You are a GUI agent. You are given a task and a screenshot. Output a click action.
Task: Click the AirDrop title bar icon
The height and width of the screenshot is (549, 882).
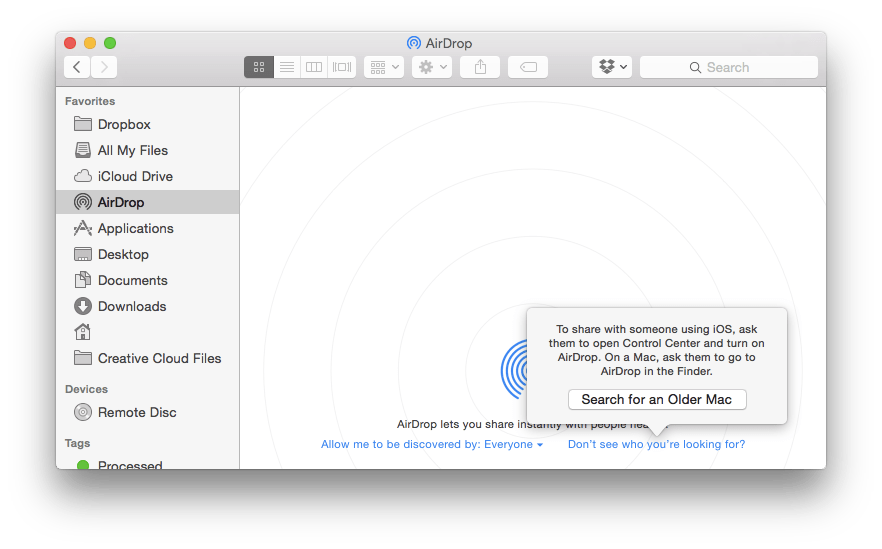[413, 43]
